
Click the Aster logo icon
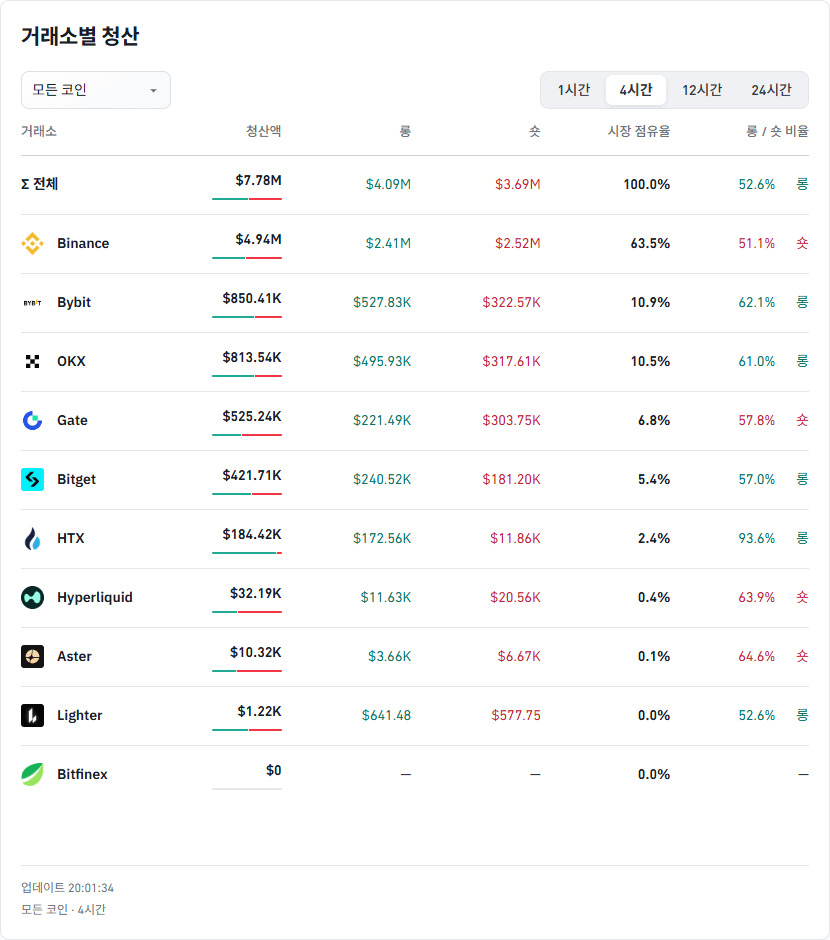click(x=32, y=656)
